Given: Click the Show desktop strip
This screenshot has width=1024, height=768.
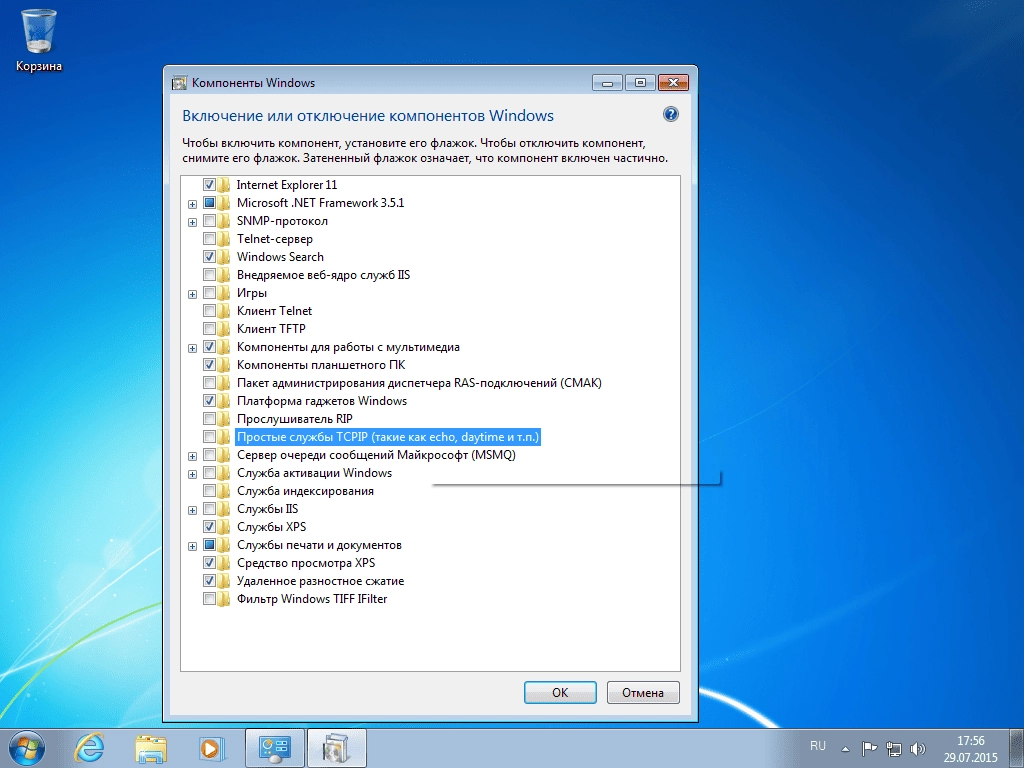Looking at the screenshot, I should (1018, 748).
